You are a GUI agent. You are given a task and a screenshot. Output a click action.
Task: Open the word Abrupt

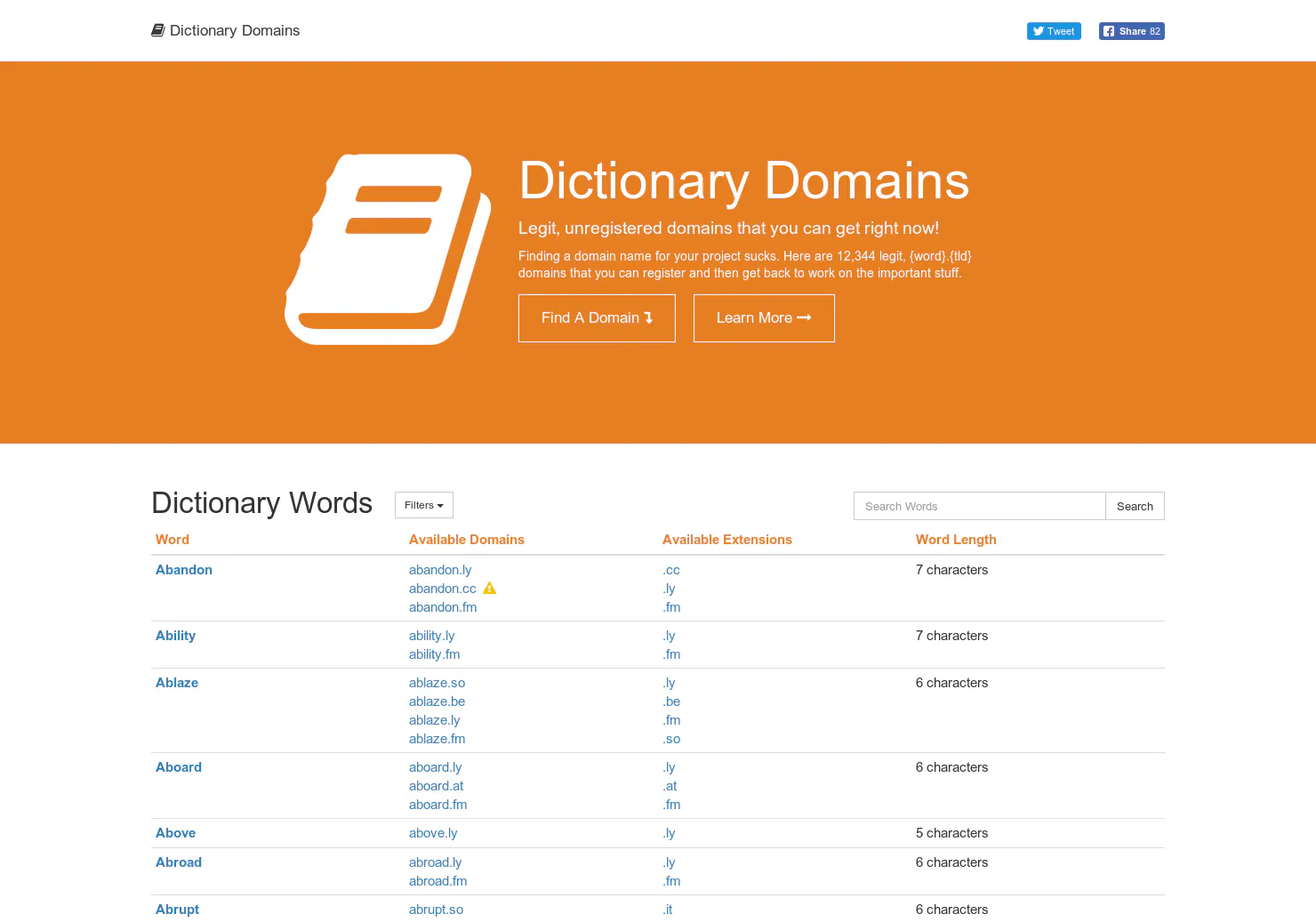pos(177,910)
